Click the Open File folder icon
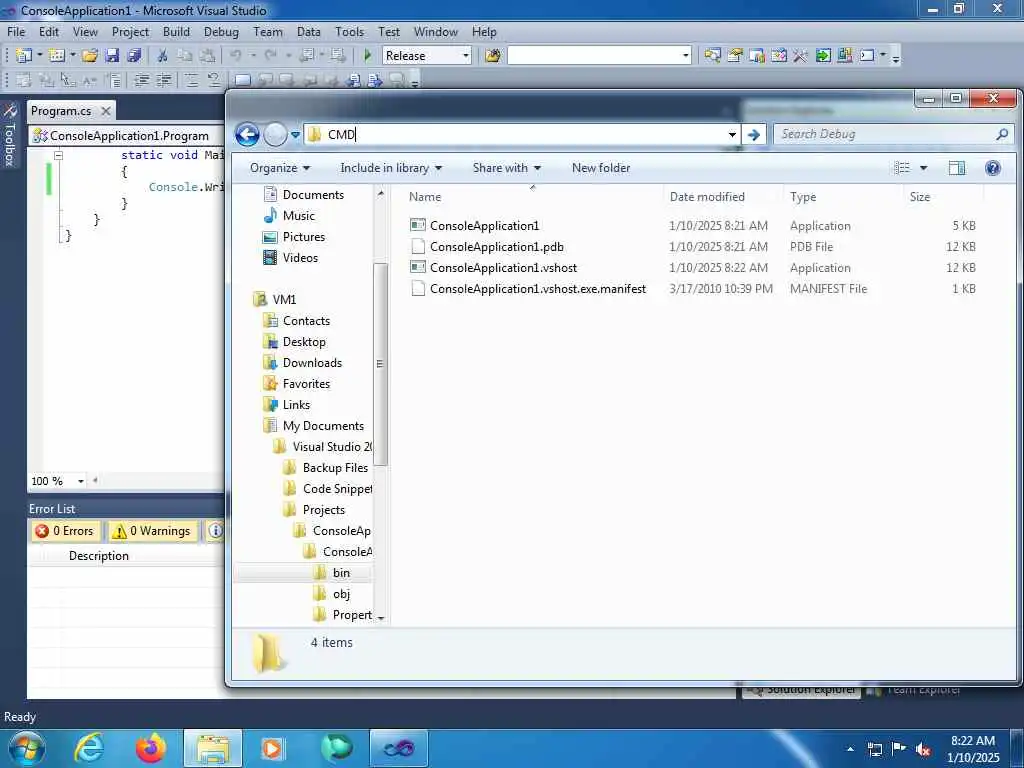 pyautogui.click(x=90, y=56)
